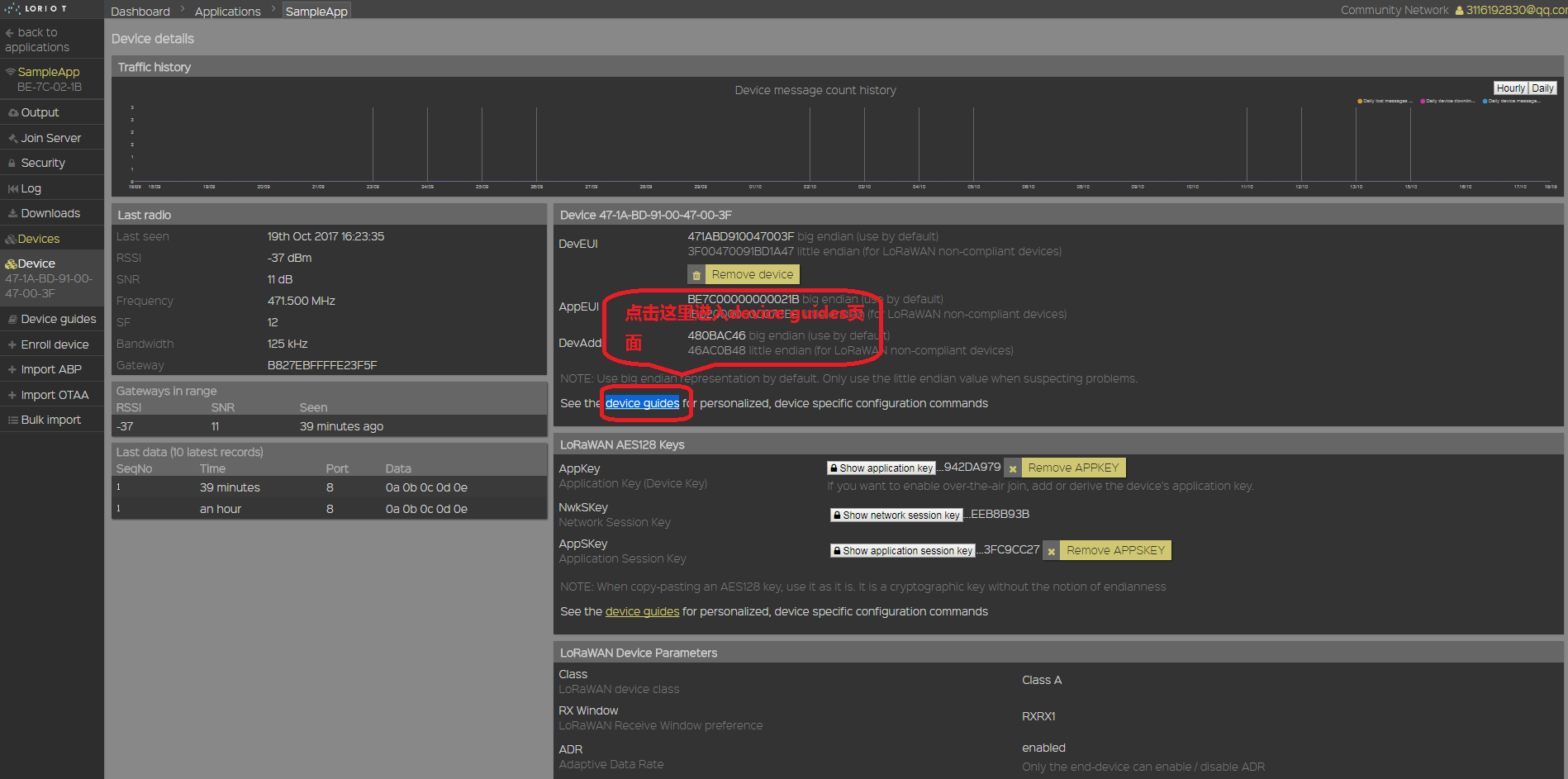Click Traffic history panel header

click(837, 67)
